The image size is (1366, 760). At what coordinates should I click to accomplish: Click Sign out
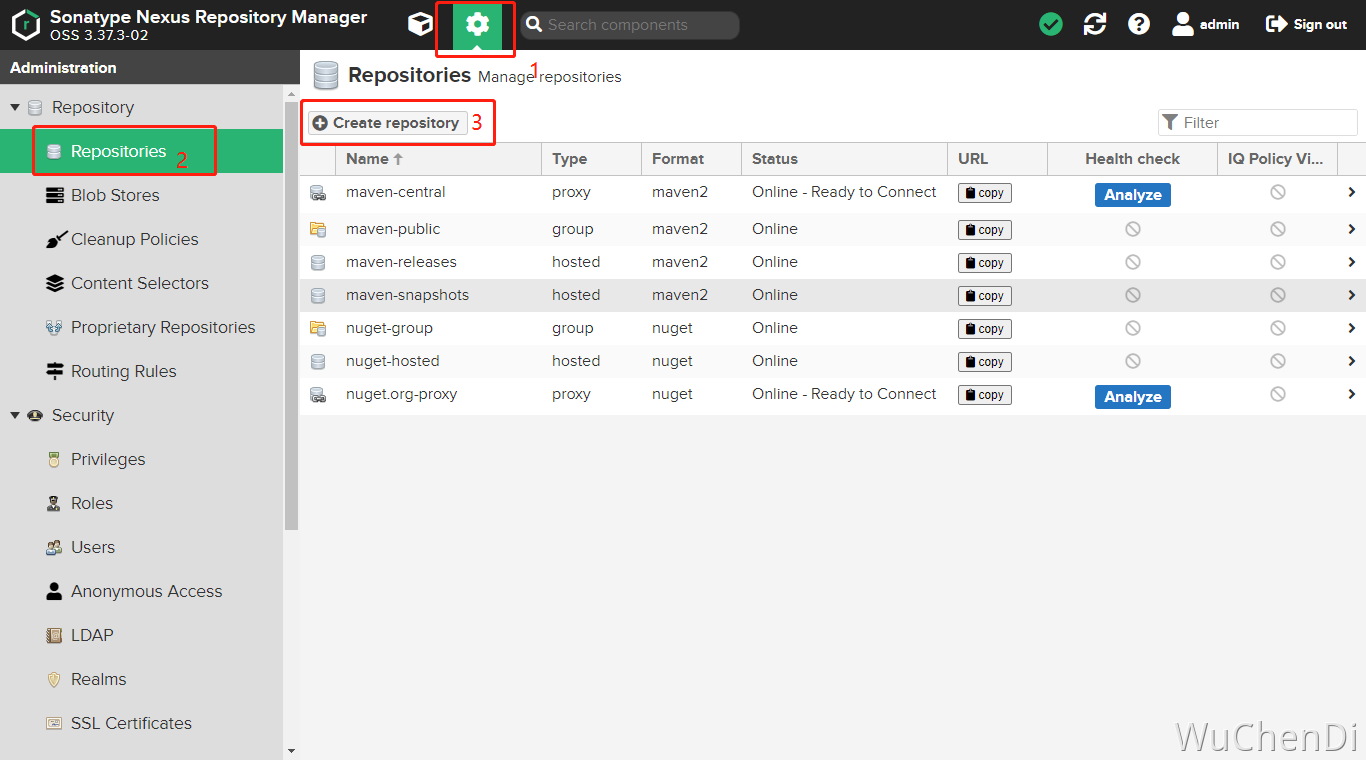(1307, 24)
